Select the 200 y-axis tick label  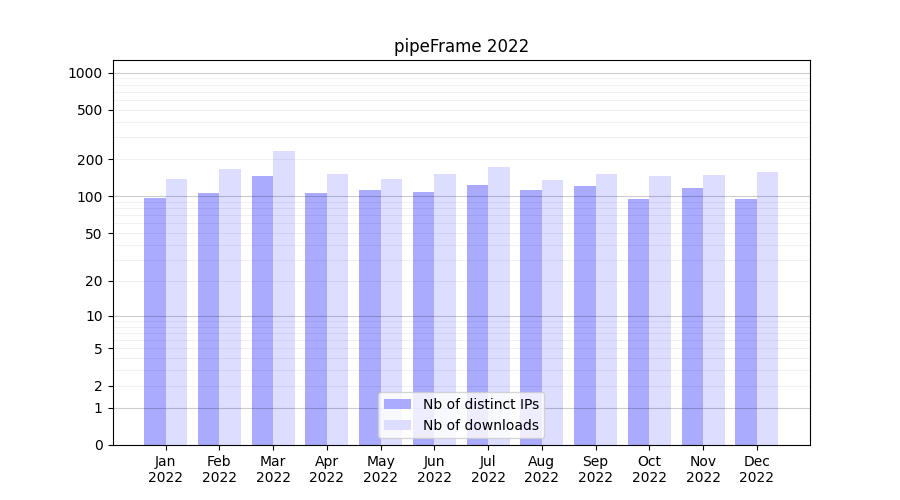[91, 160]
